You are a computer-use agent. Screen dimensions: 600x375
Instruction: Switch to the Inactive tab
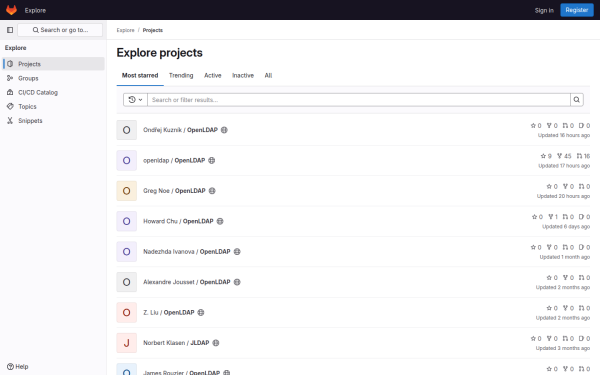click(243, 75)
